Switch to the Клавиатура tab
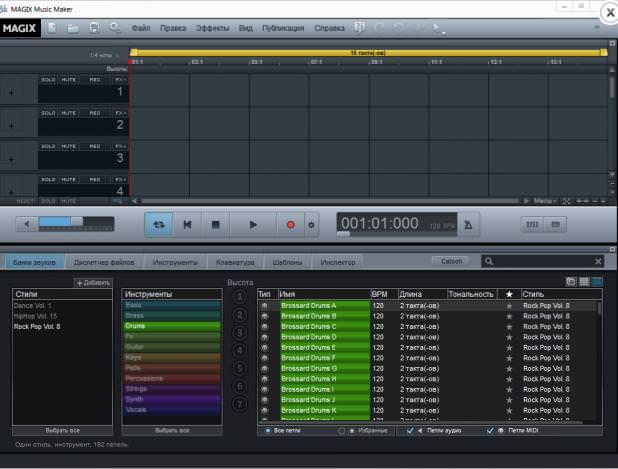 click(235, 262)
